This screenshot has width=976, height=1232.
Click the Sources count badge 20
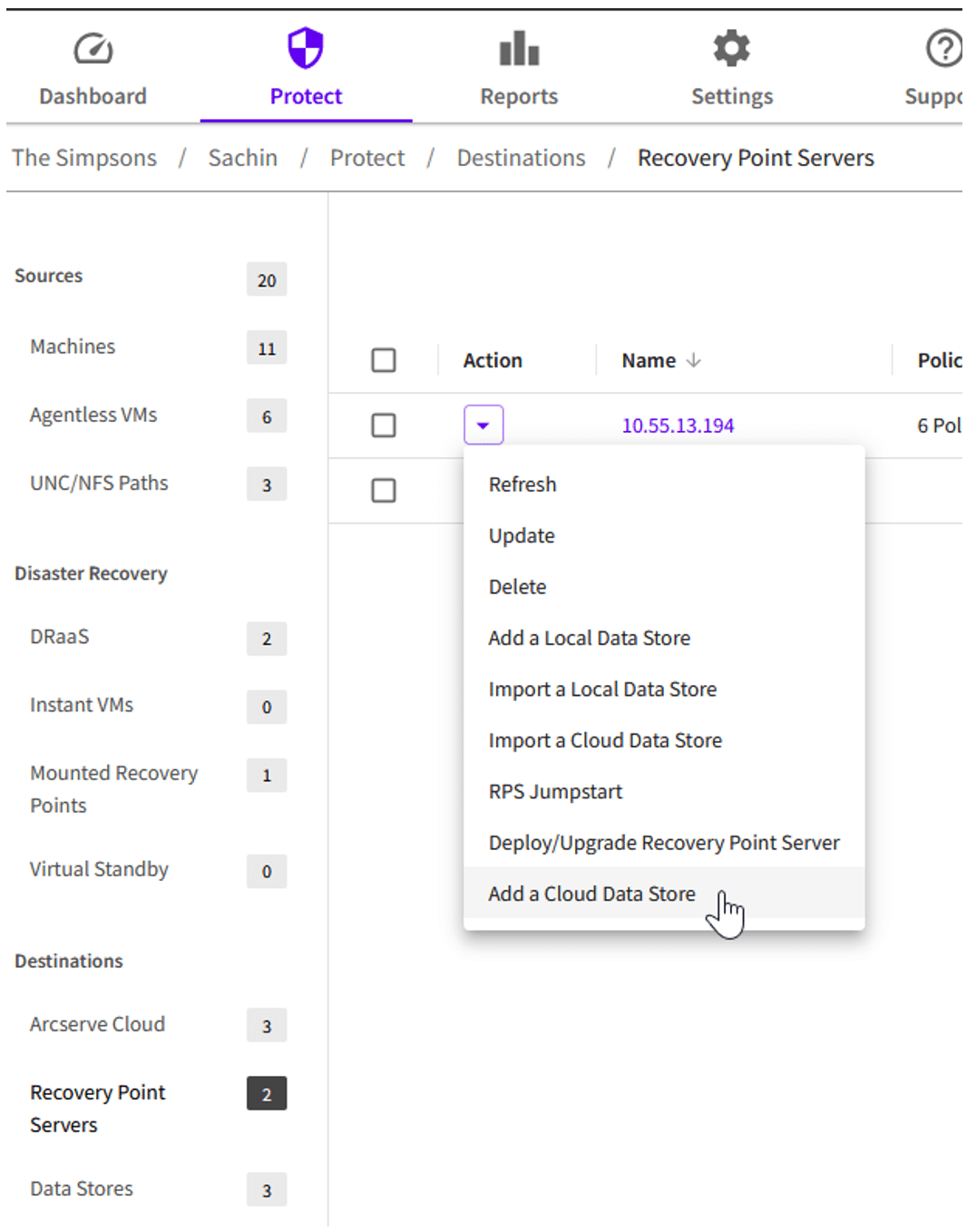point(267,280)
